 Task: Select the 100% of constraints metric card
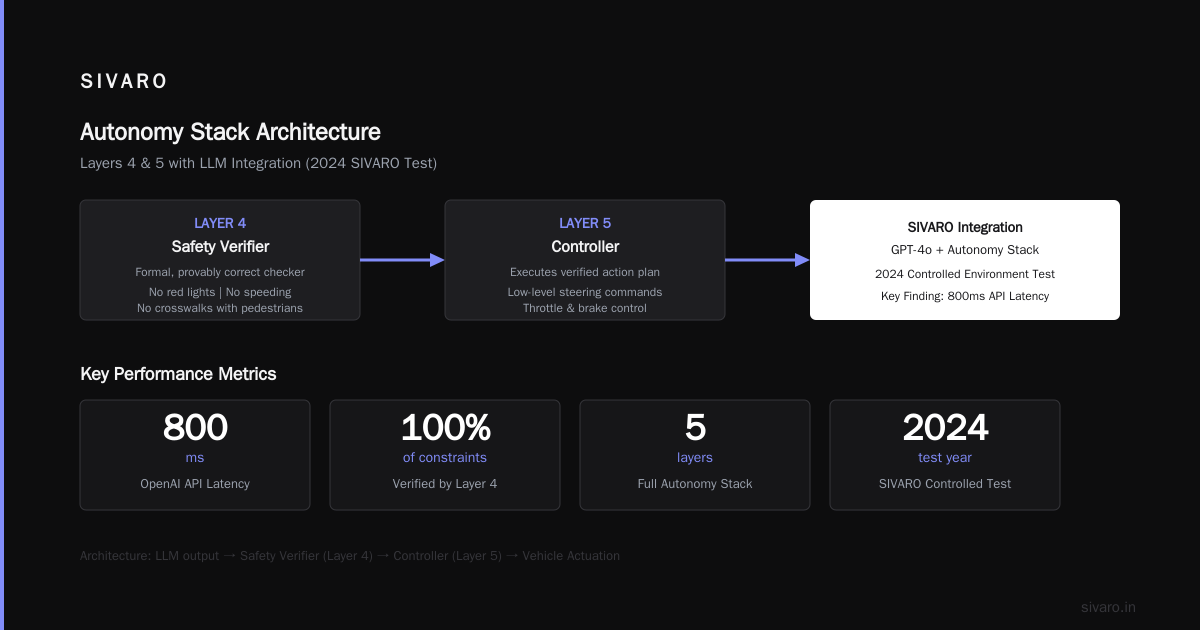pyautogui.click(x=445, y=455)
